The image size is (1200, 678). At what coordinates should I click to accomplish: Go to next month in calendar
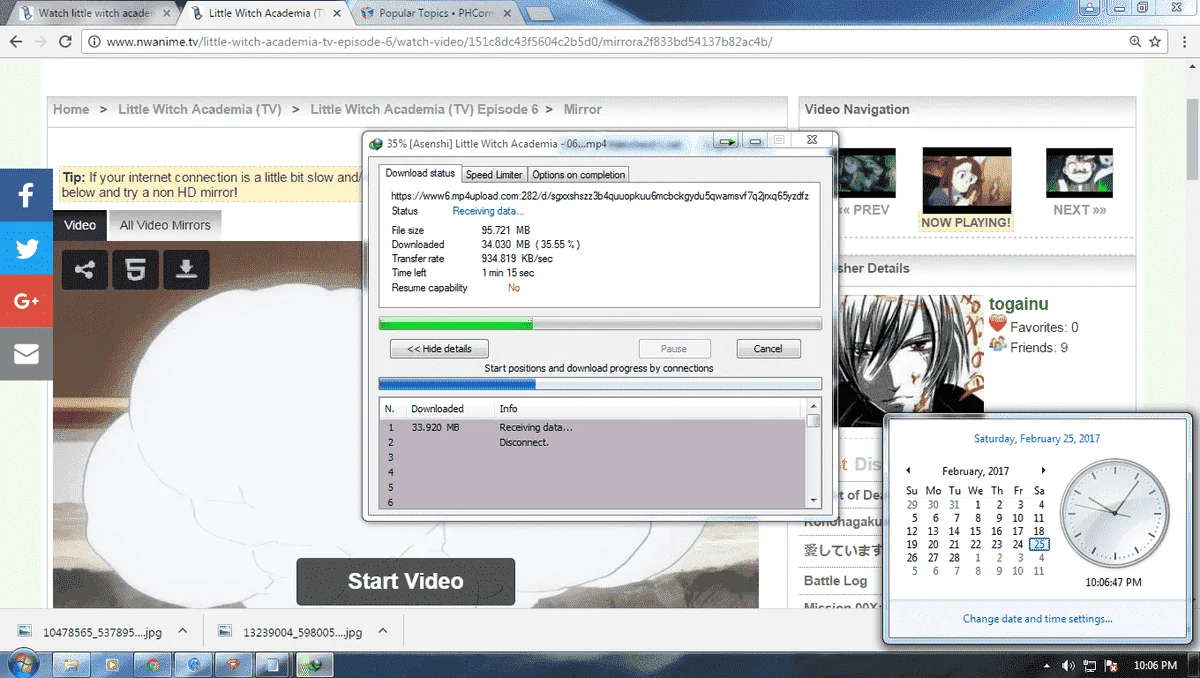pos(1043,471)
